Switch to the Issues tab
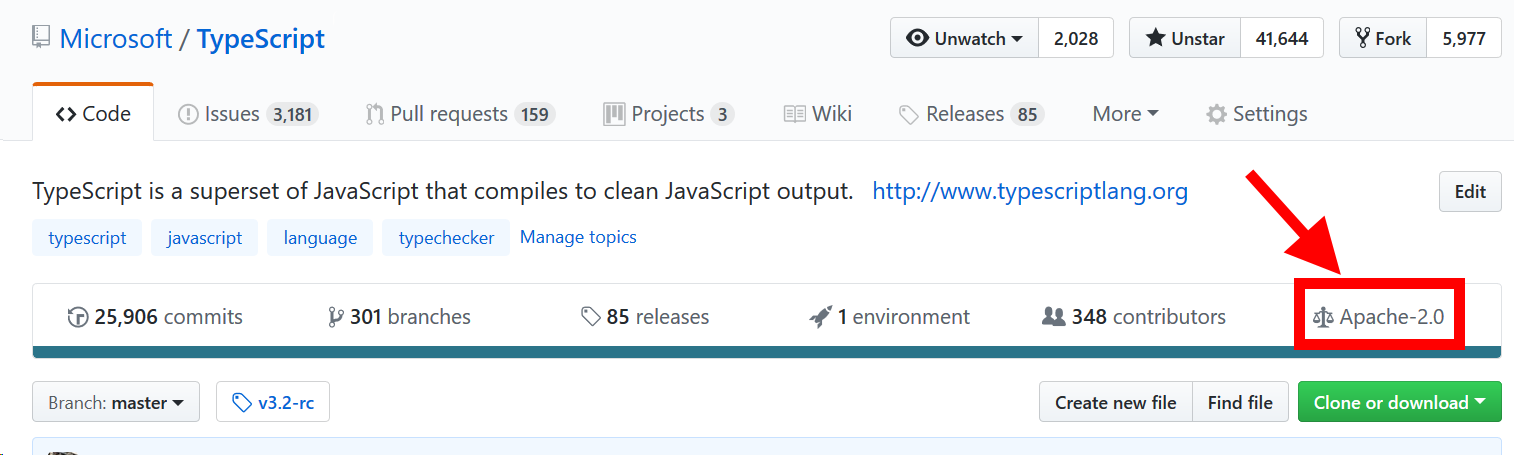The width and height of the screenshot is (1514, 455). 247,114
